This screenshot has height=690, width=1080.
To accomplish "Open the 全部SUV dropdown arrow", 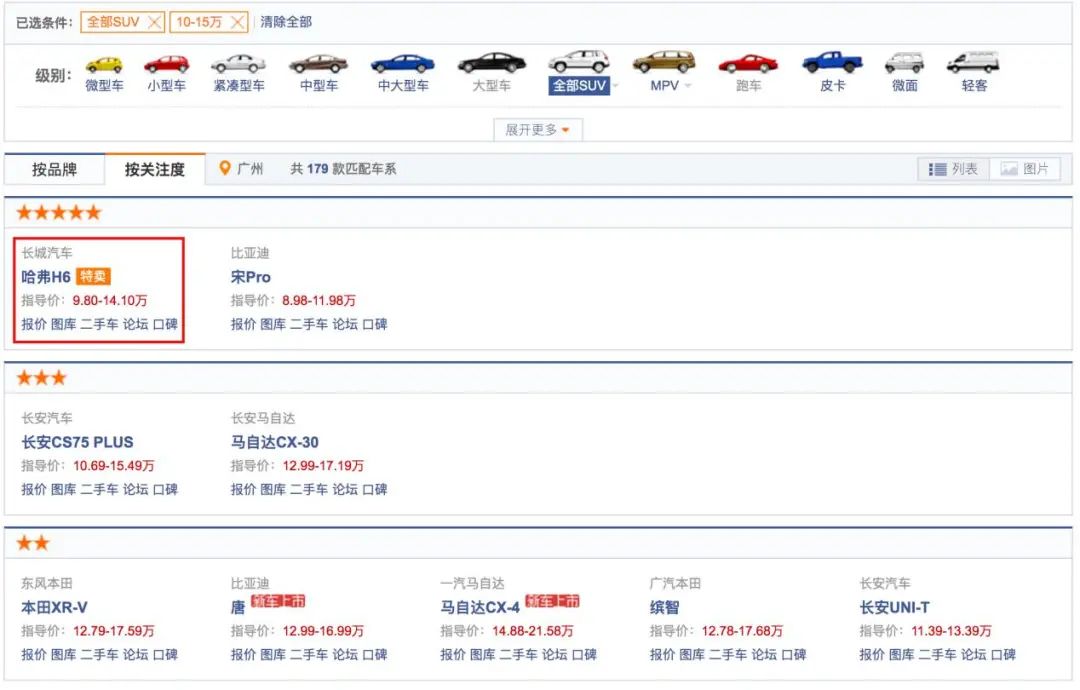I will pyautogui.click(x=616, y=86).
